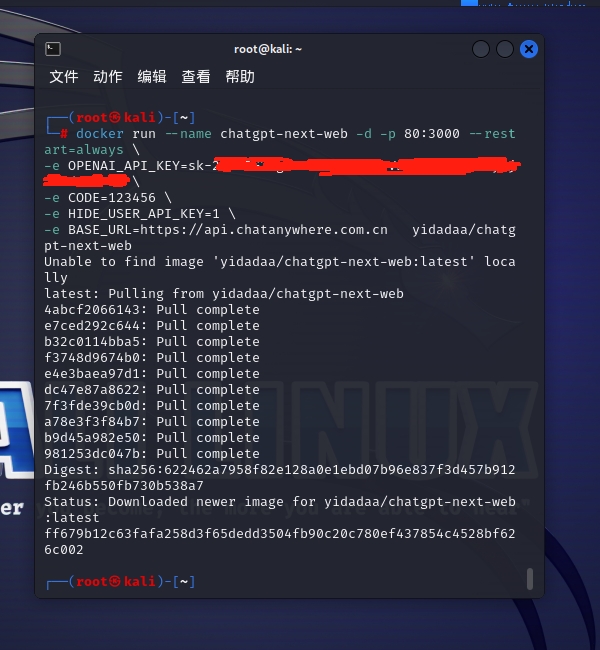Image resolution: width=600 pixels, height=650 pixels.
Task: Click the empty prompt at the terminal bottom
Action: point(120,582)
